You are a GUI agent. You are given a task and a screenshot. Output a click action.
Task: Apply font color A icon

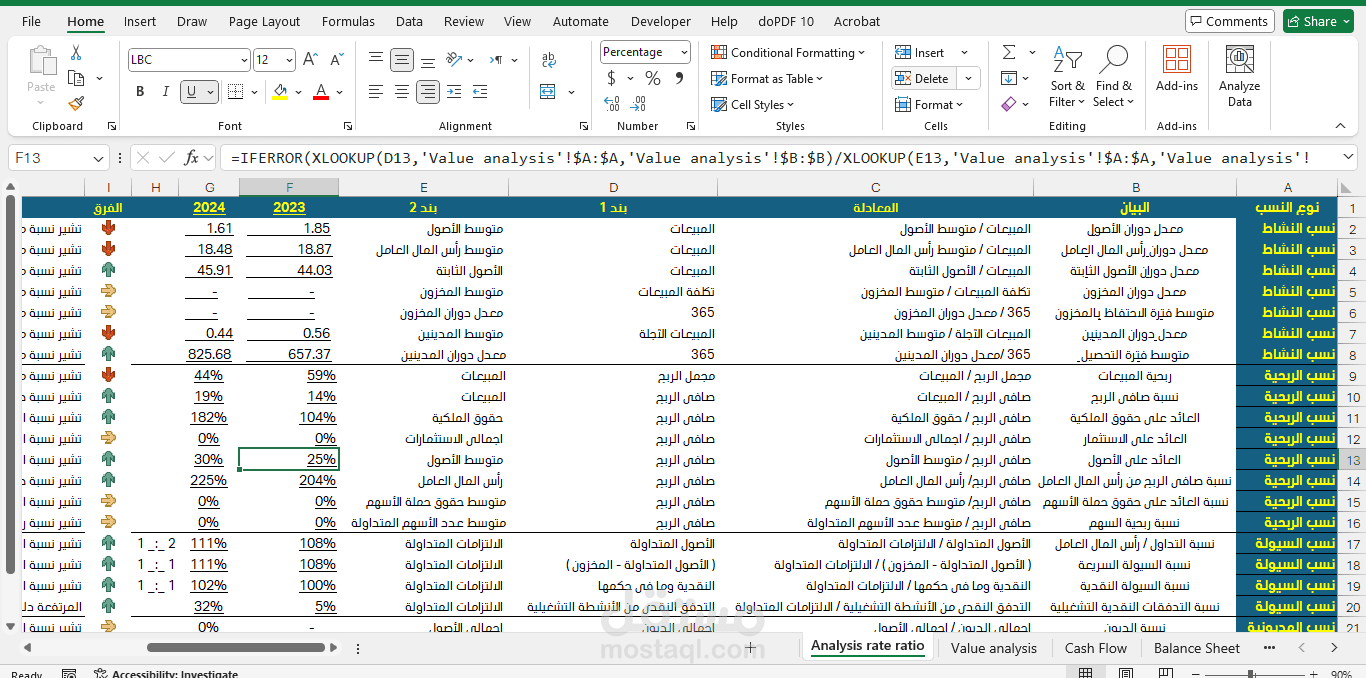coord(321,92)
